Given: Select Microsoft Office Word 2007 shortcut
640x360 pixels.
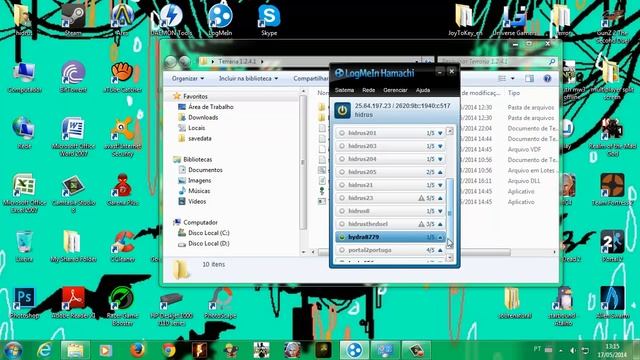Looking at the screenshot, I should click(x=73, y=137).
